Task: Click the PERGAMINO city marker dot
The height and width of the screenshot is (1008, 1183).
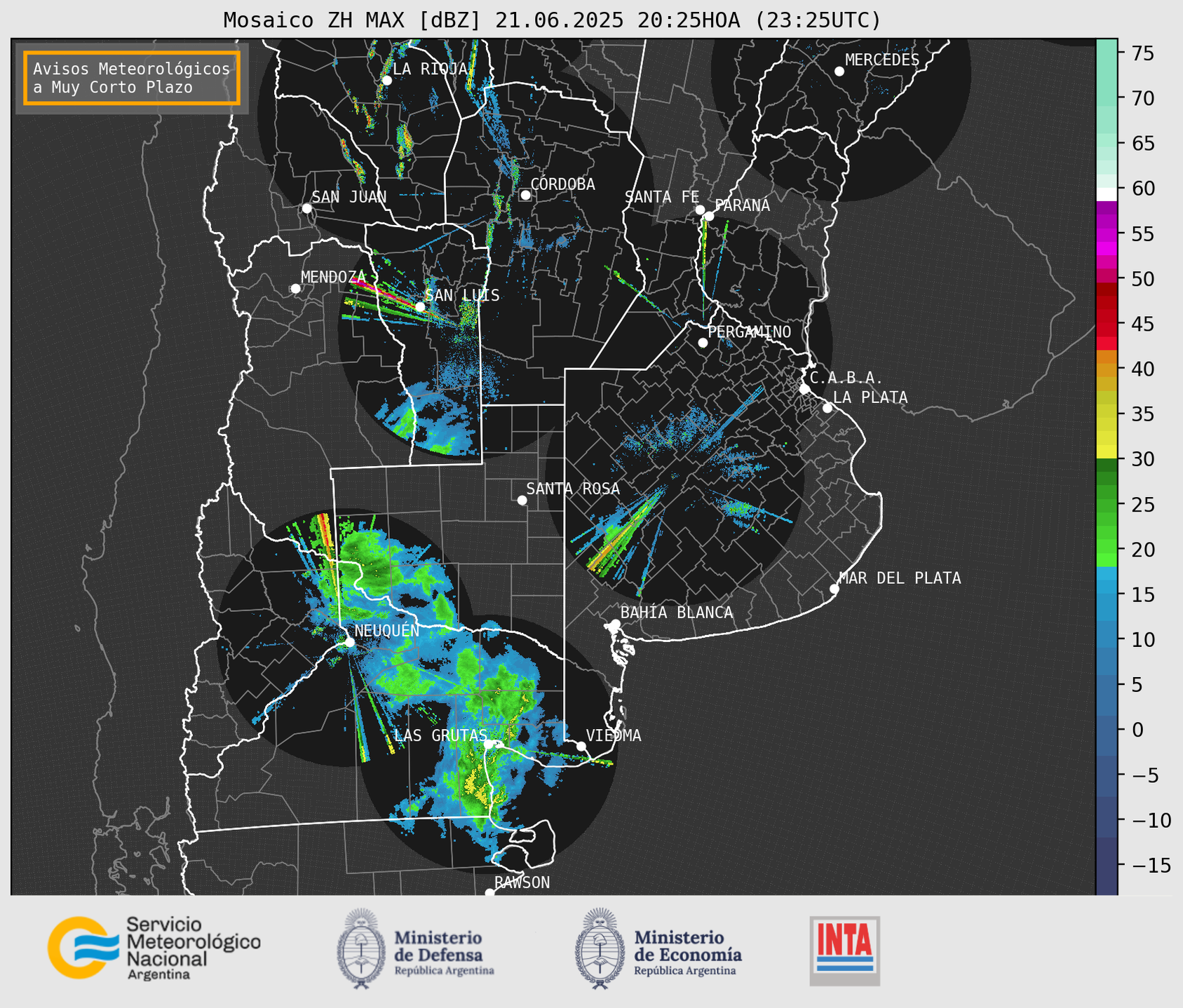Action: (x=703, y=343)
